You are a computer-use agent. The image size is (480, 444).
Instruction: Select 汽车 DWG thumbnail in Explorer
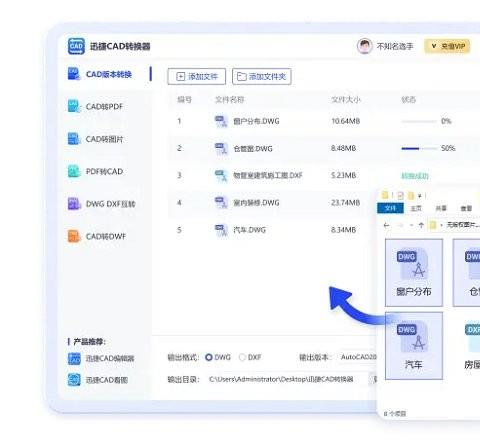pos(414,346)
